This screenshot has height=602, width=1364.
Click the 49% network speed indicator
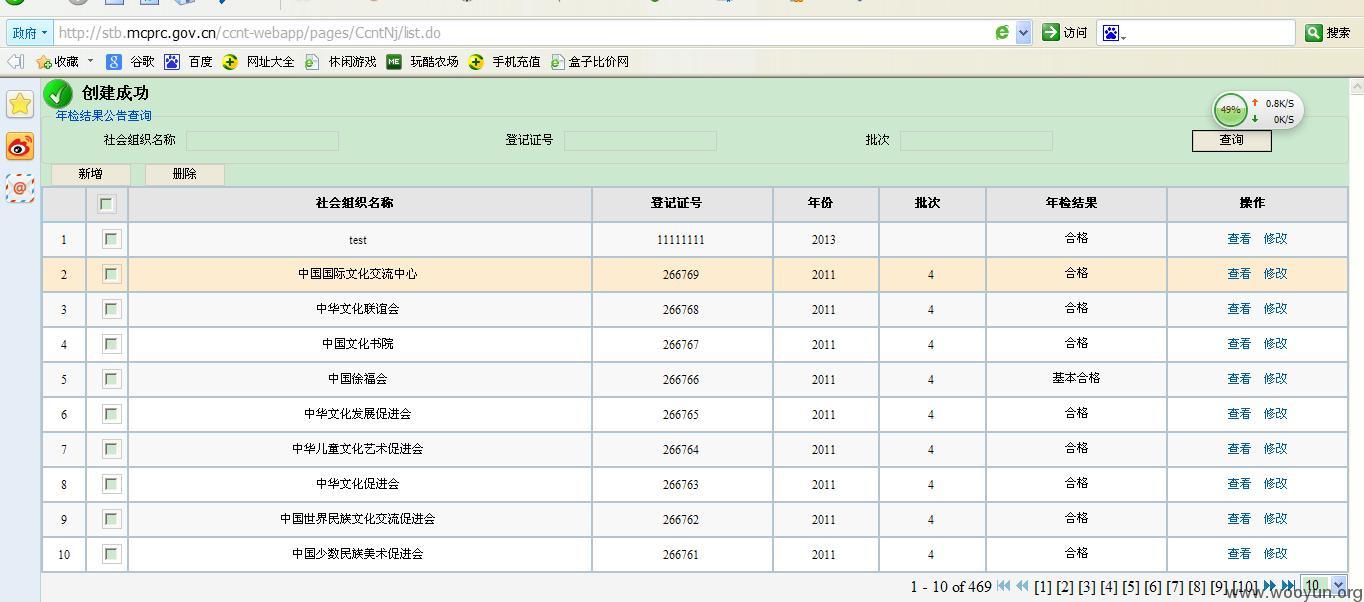coord(1230,110)
